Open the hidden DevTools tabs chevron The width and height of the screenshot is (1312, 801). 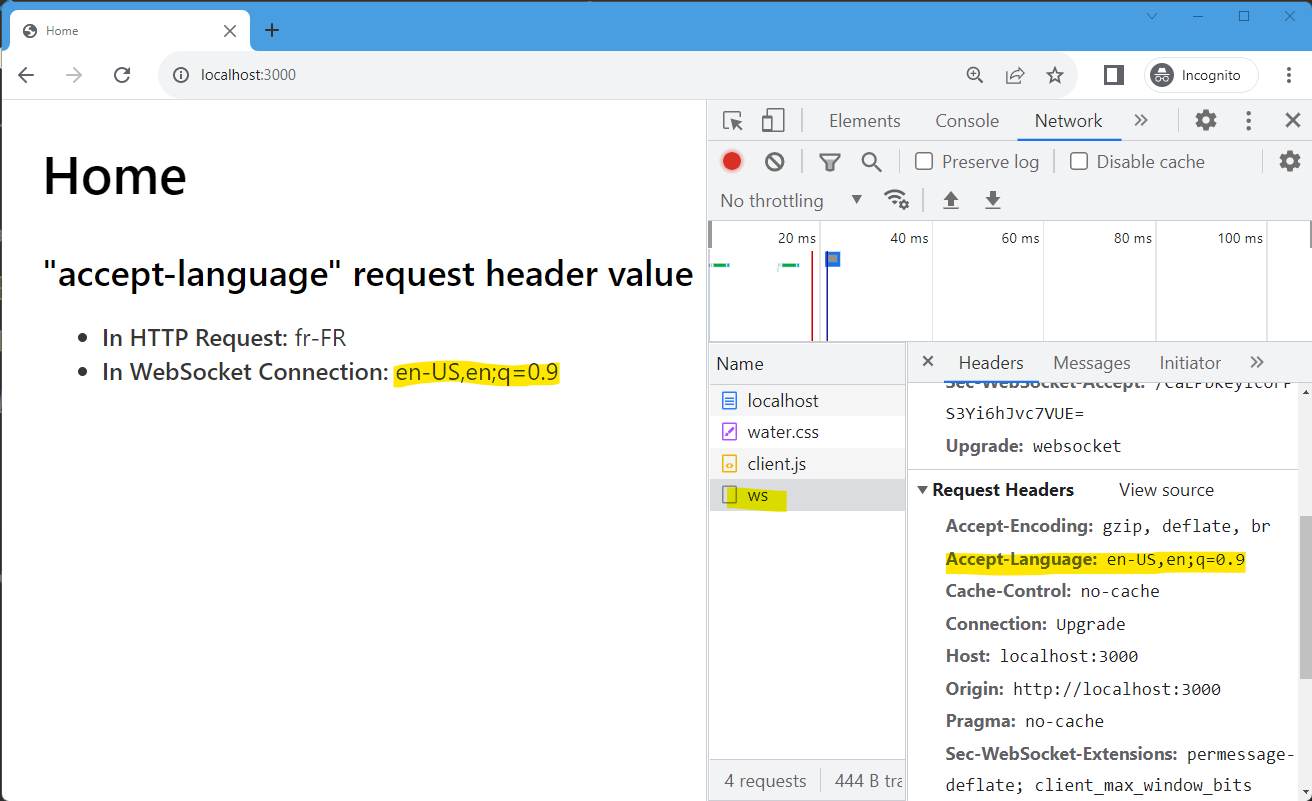click(1141, 120)
